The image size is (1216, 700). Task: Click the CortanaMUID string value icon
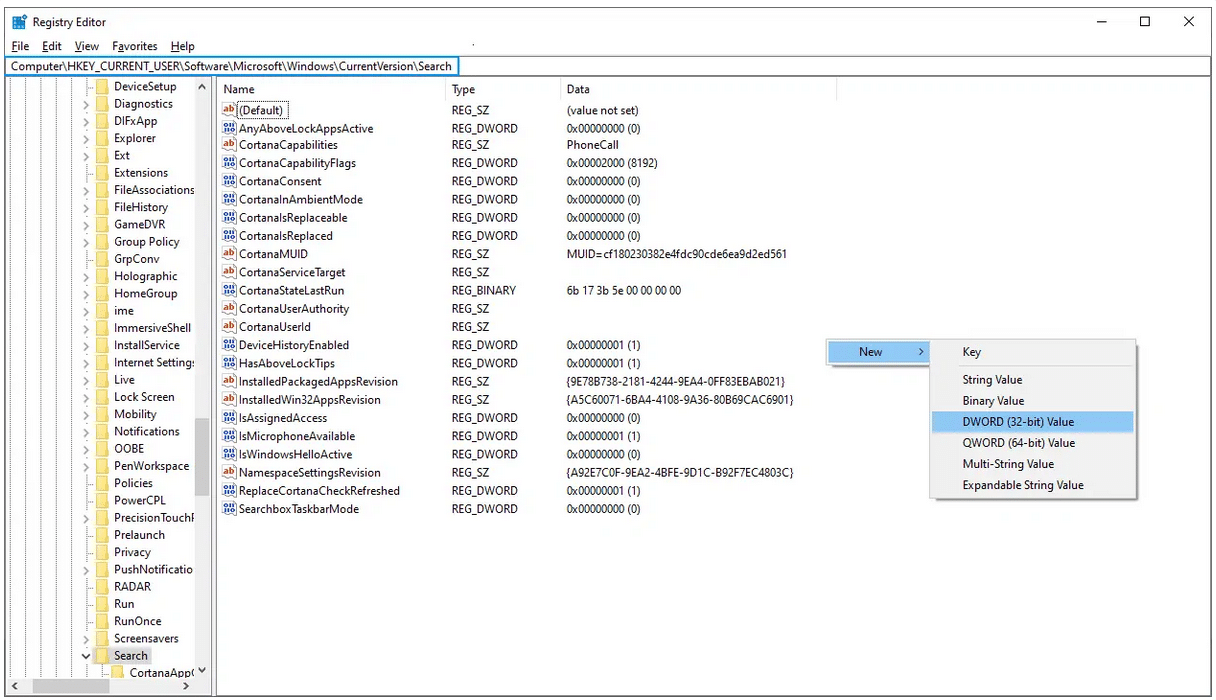[x=229, y=254]
